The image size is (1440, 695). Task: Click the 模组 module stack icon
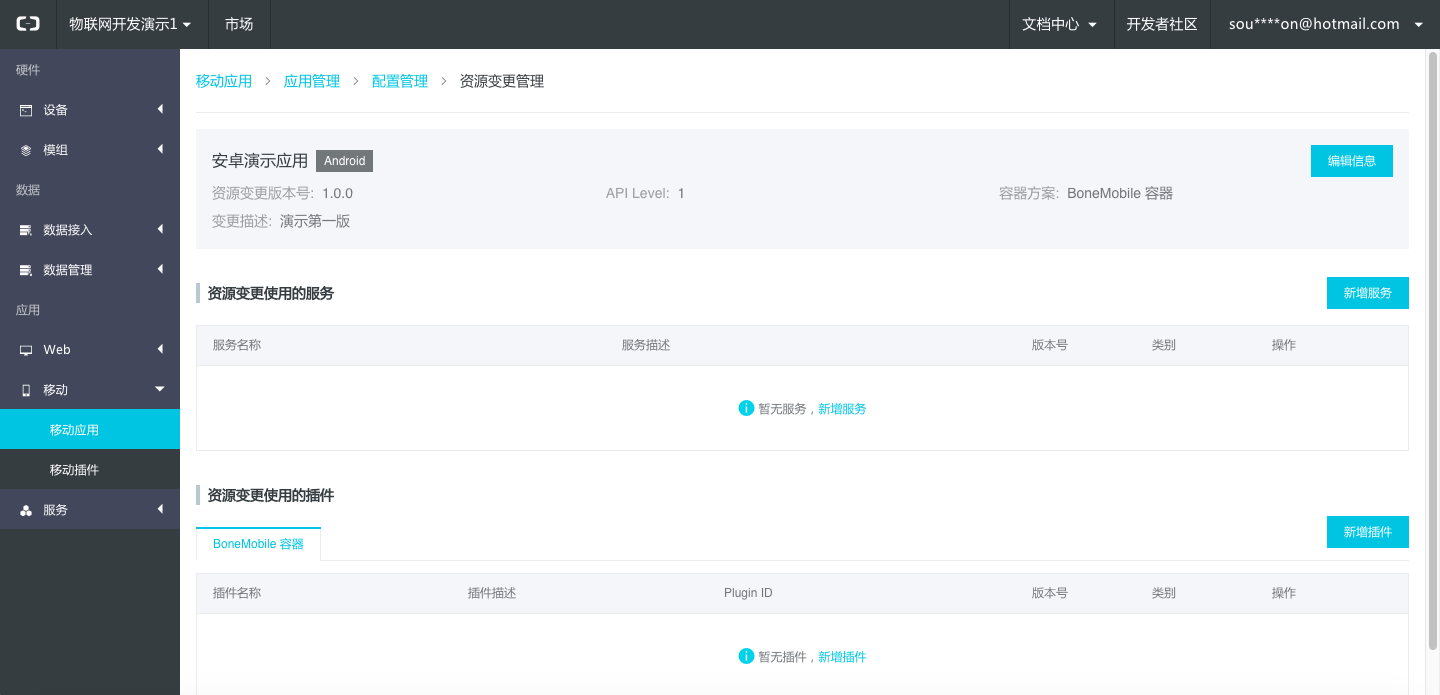[x=26, y=150]
